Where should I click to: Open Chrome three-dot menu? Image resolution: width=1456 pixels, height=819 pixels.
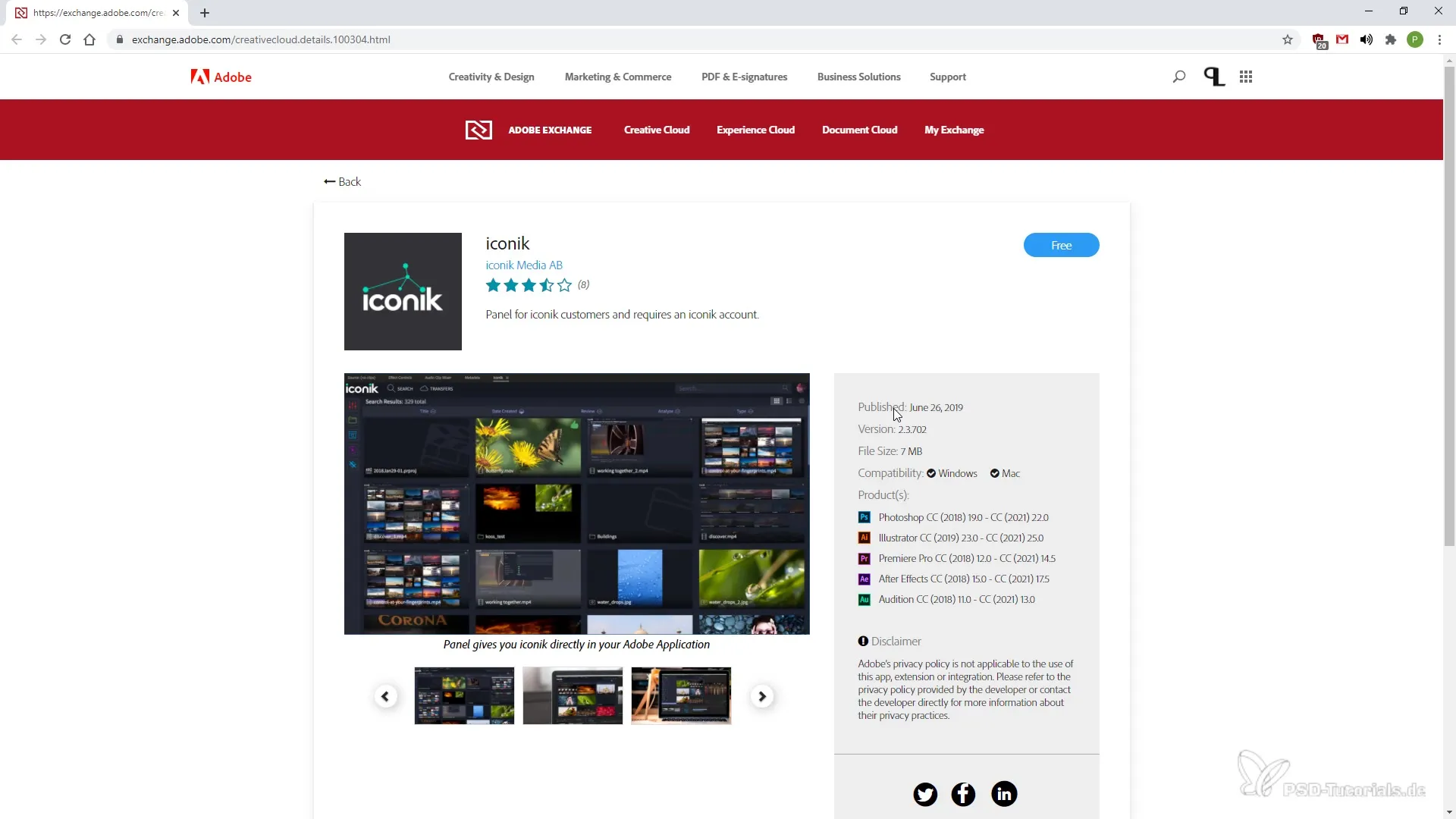click(1439, 39)
